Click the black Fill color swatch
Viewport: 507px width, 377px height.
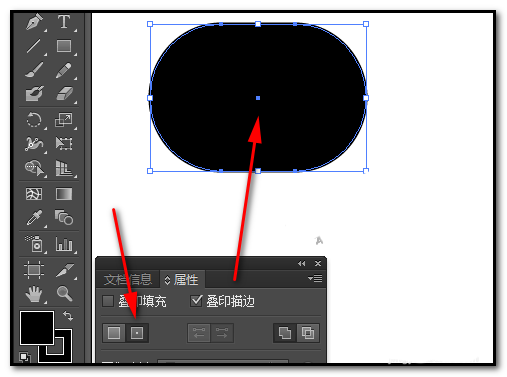[x=37, y=328]
